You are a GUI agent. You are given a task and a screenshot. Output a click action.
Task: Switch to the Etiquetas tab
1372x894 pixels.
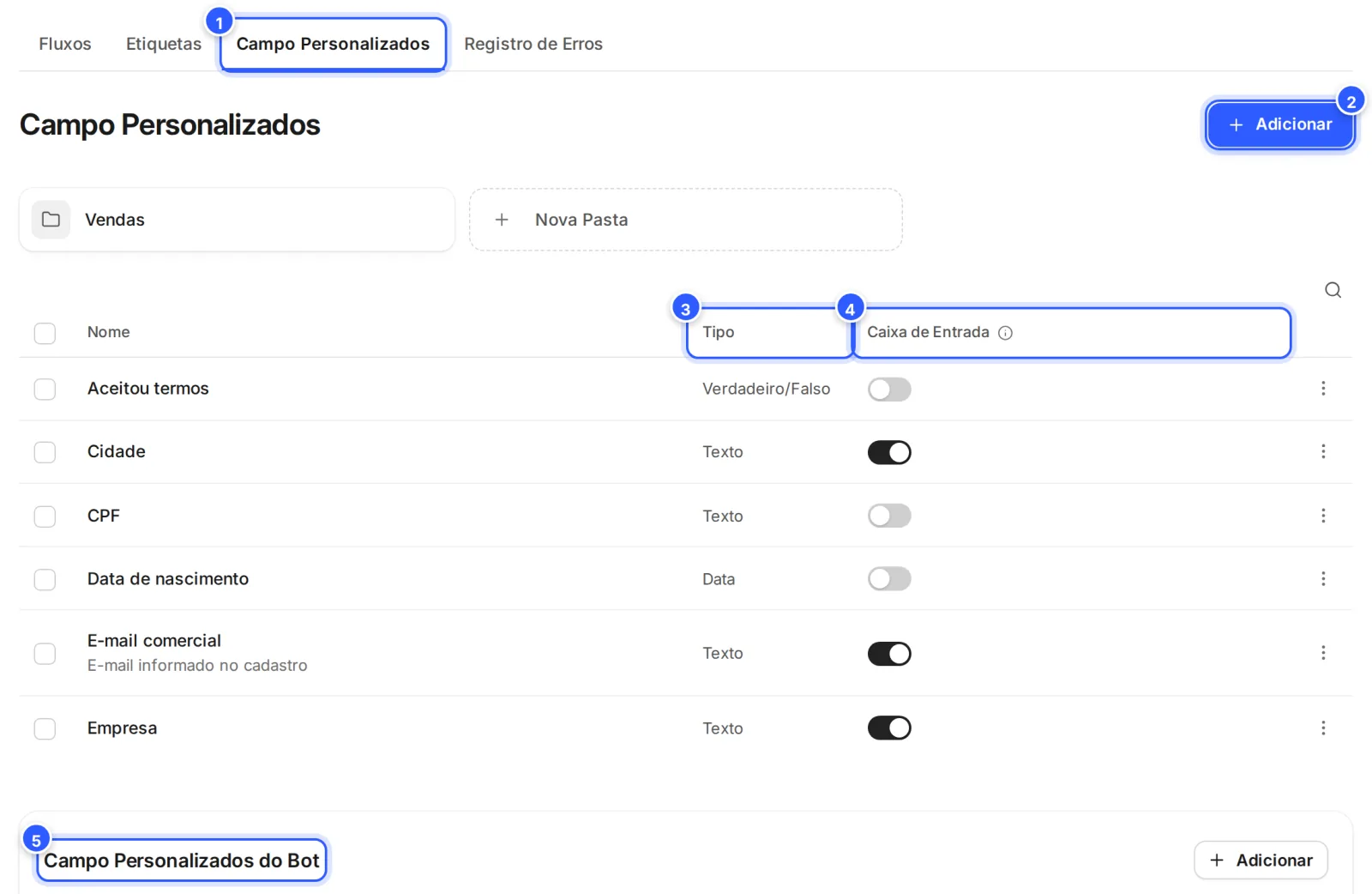click(x=164, y=44)
